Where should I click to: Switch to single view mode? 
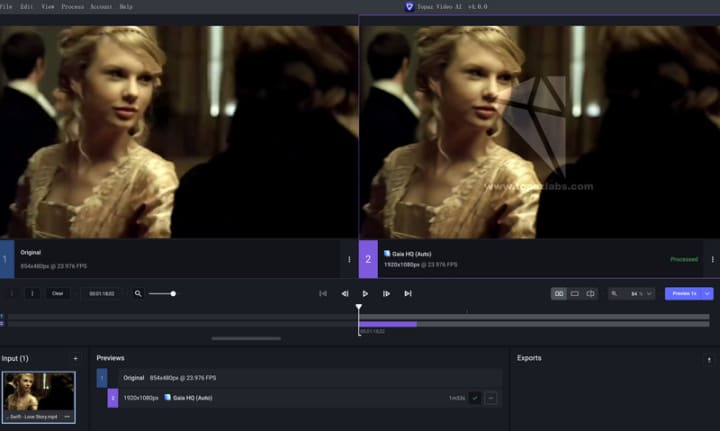pos(574,293)
